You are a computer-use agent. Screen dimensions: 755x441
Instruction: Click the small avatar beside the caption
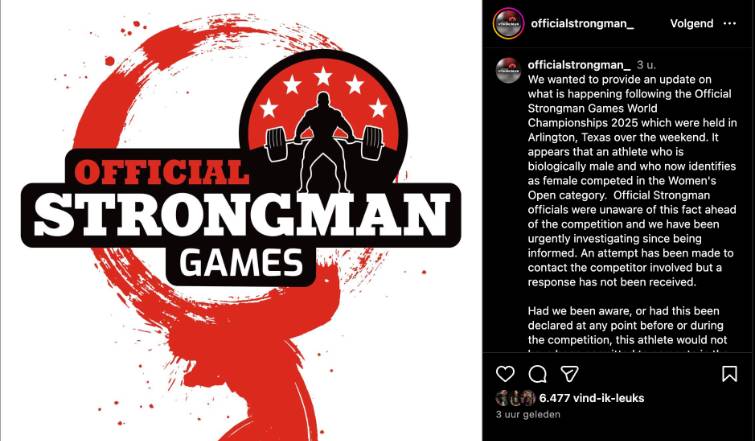click(x=508, y=71)
